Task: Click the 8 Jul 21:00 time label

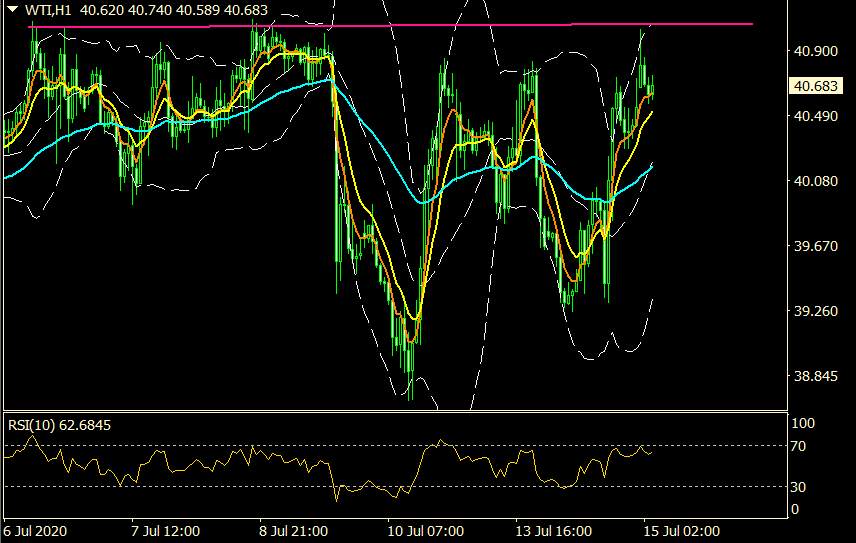Action: click(x=294, y=531)
